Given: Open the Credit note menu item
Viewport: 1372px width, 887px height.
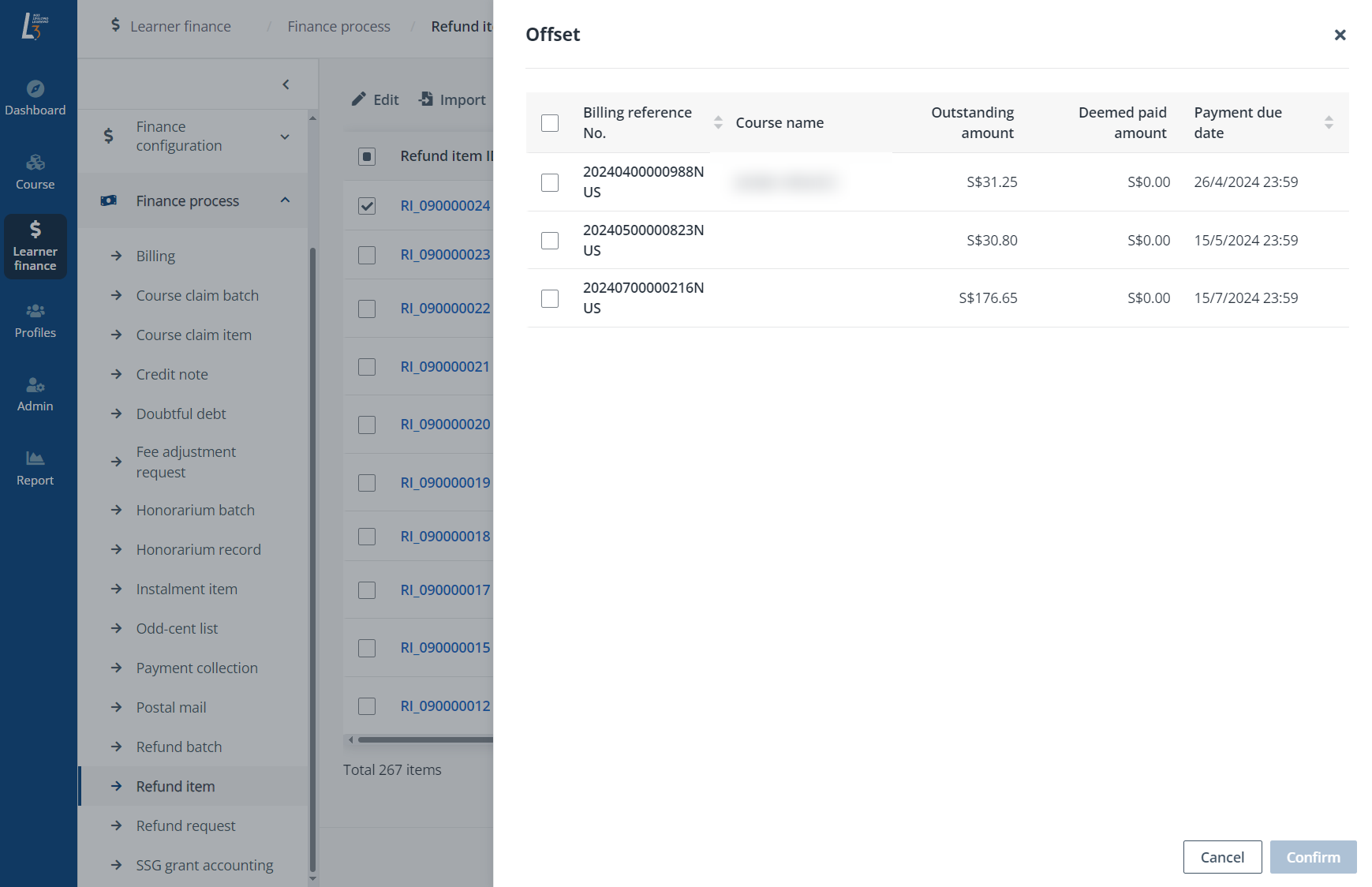Looking at the screenshot, I should coord(172,374).
